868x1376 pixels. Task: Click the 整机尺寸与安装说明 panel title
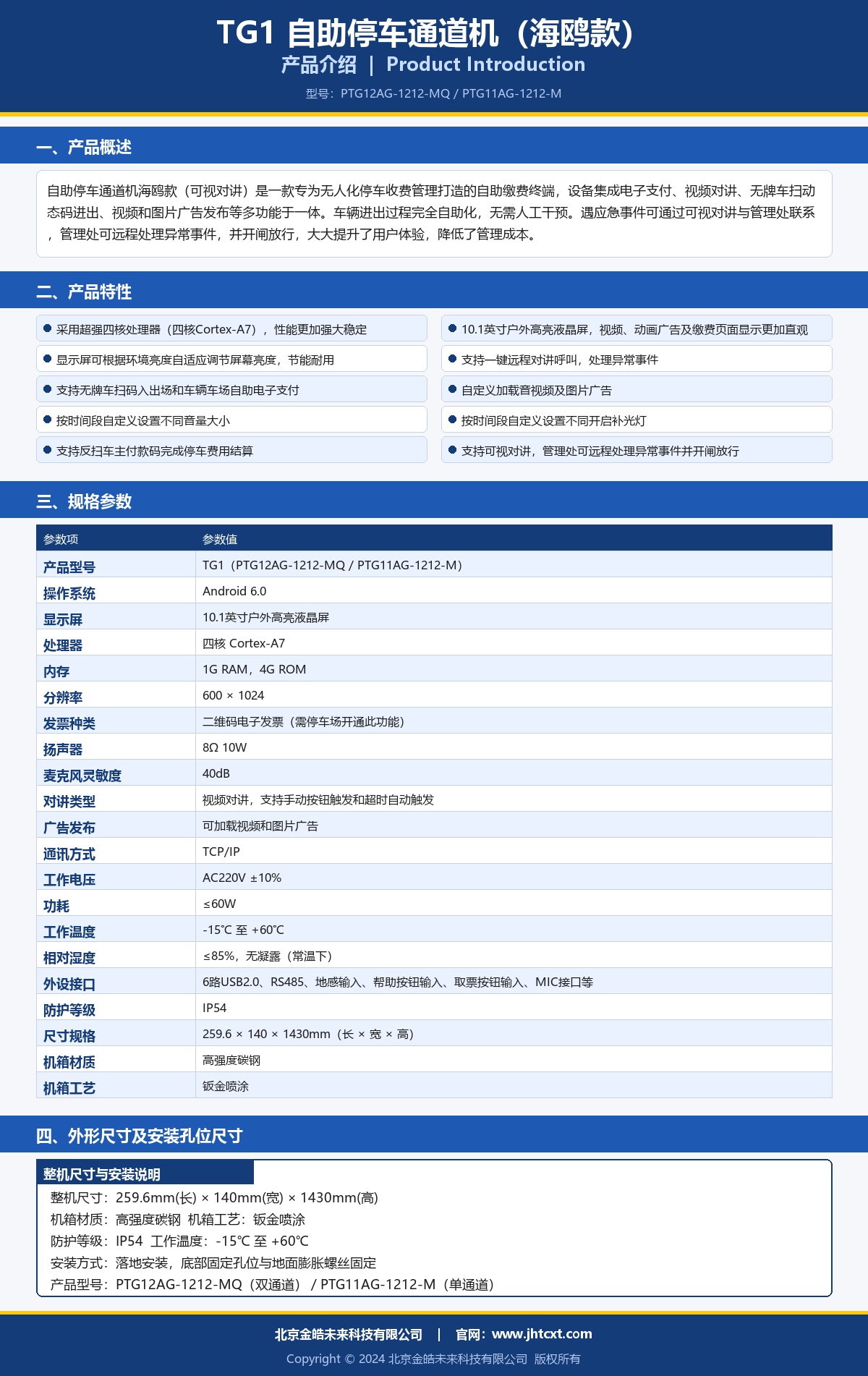point(102,1174)
